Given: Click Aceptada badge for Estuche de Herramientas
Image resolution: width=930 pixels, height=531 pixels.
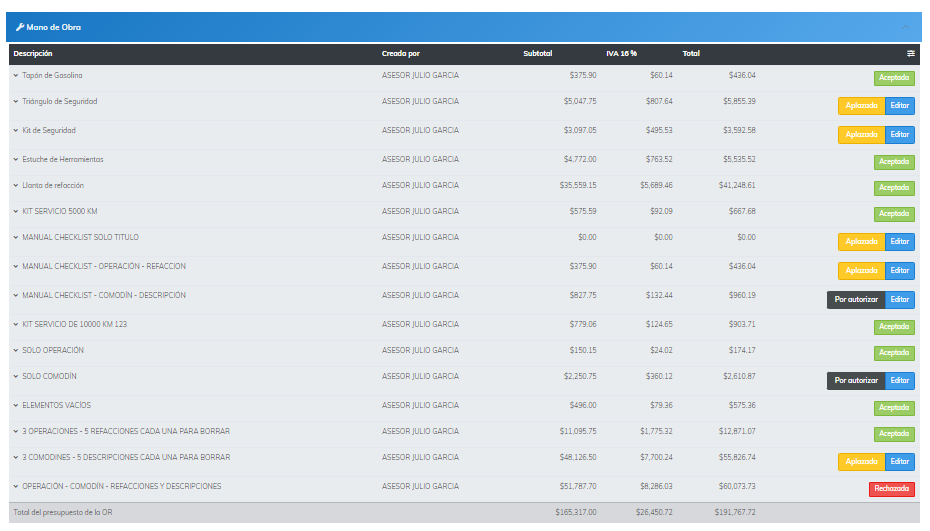Looking at the screenshot, I should (x=894, y=162).
